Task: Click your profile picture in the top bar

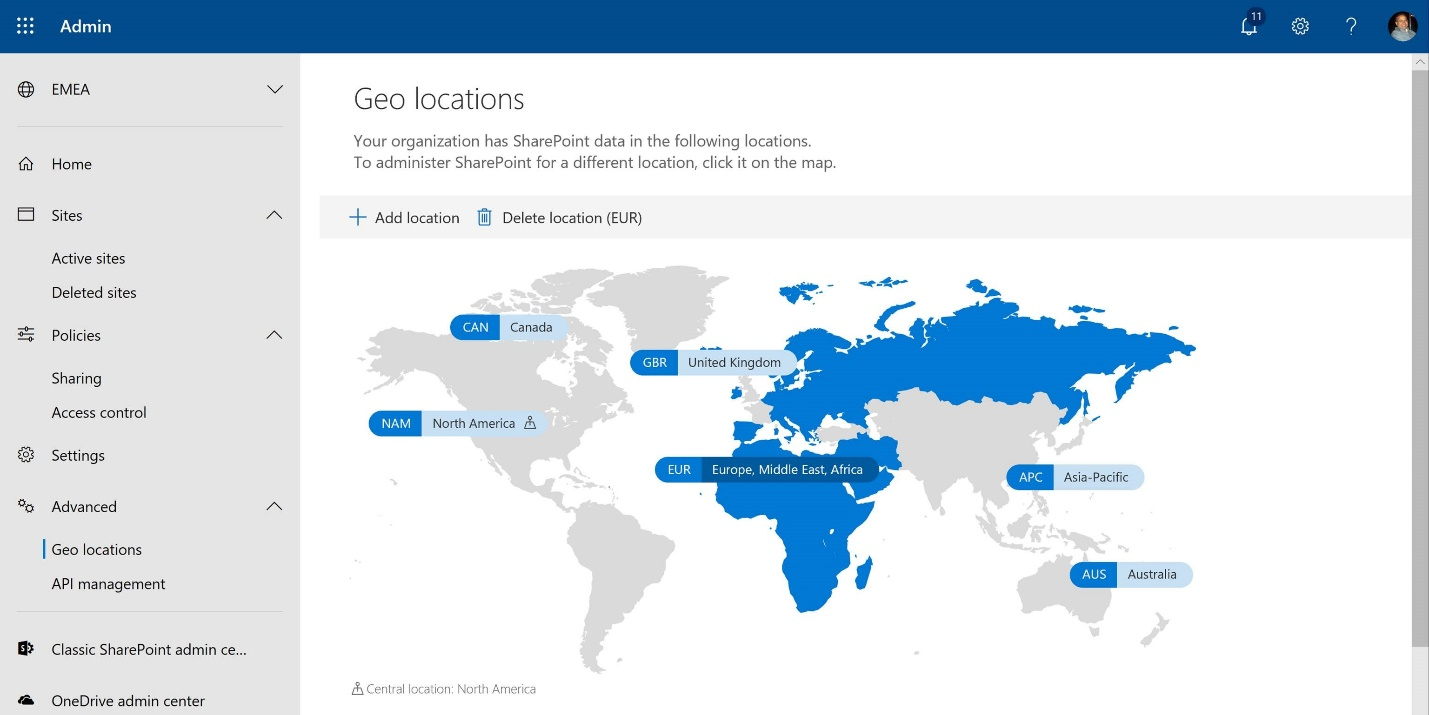Action: (1403, 26)
